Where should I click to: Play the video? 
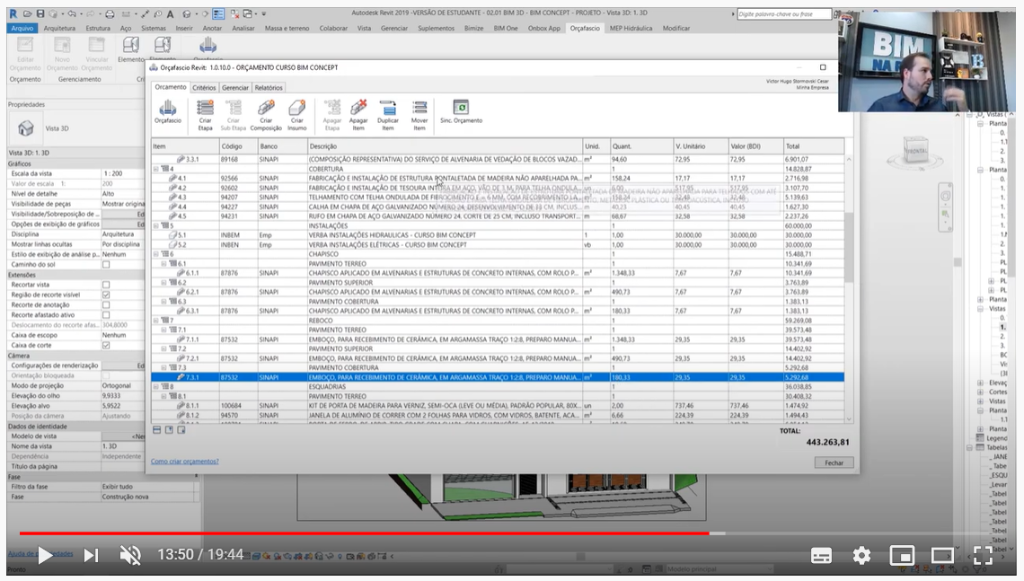click(44, 556)
